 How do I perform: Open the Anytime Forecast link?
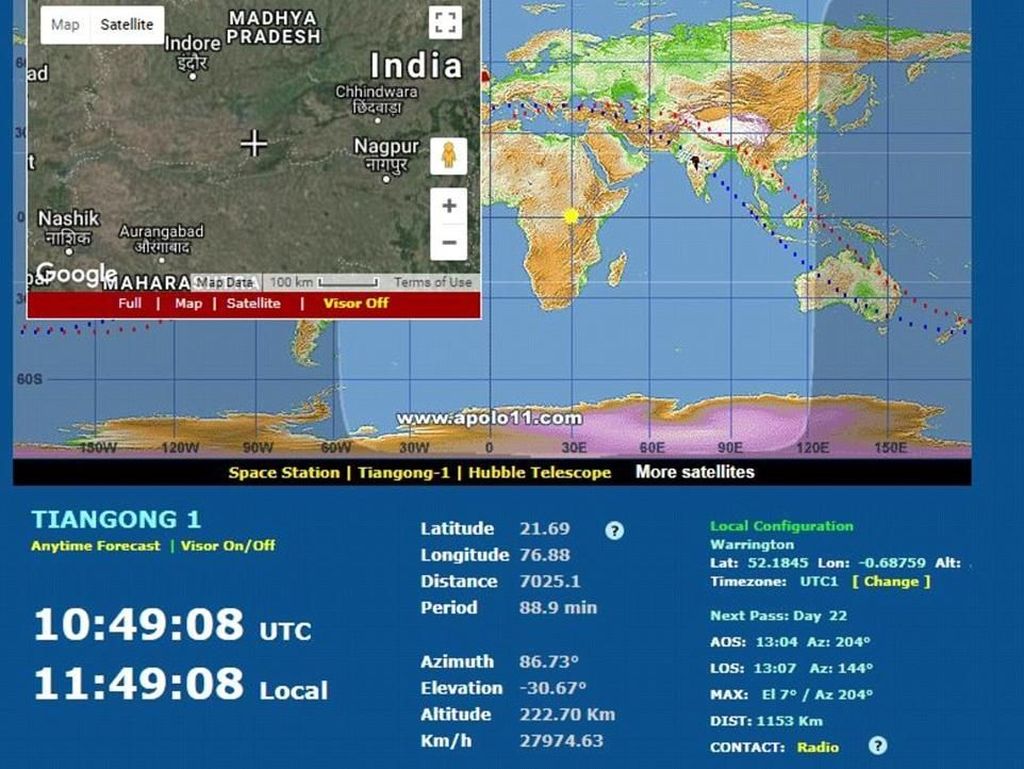(x=95, y=546)
